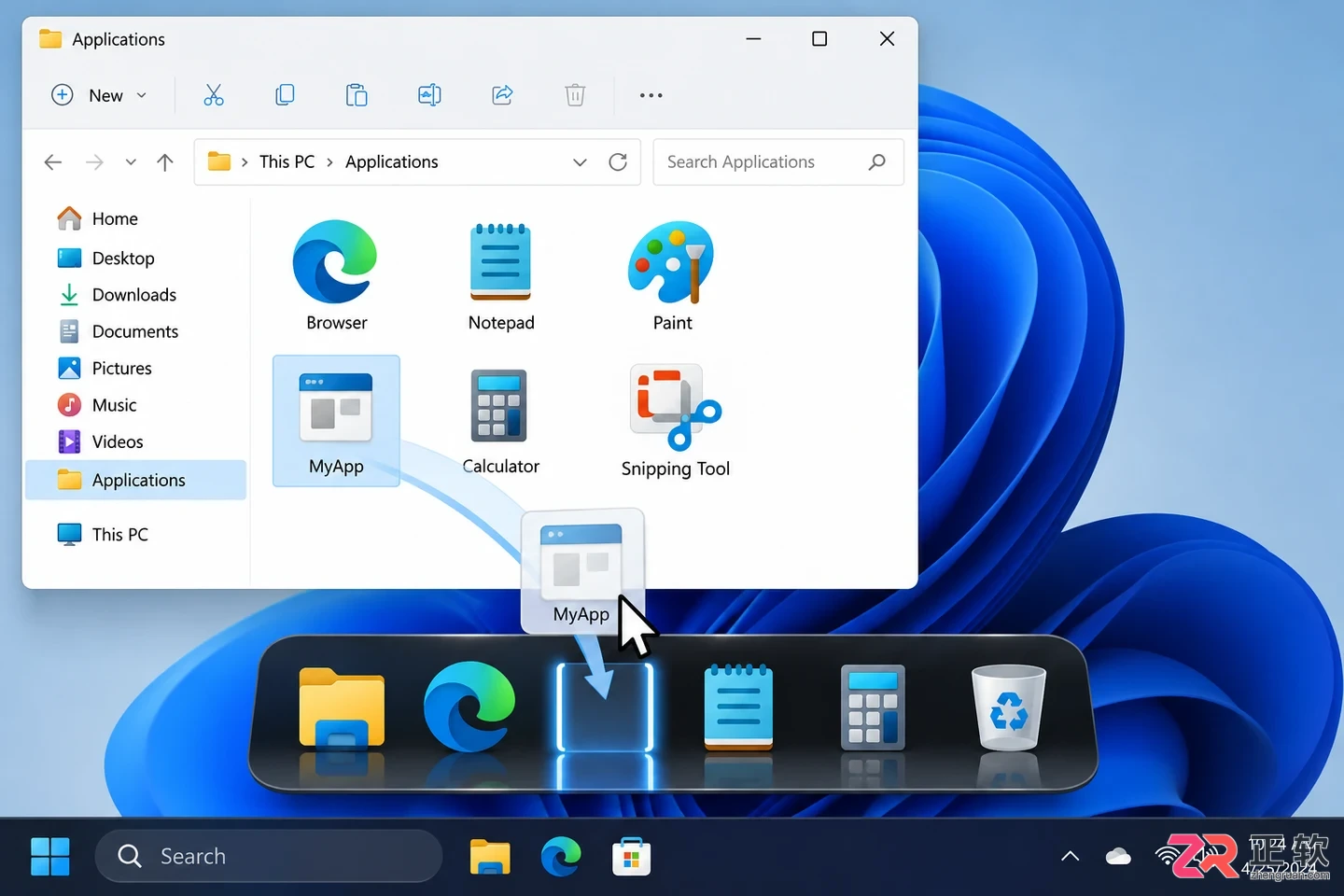Go back with the left arrow

[53, 162]
